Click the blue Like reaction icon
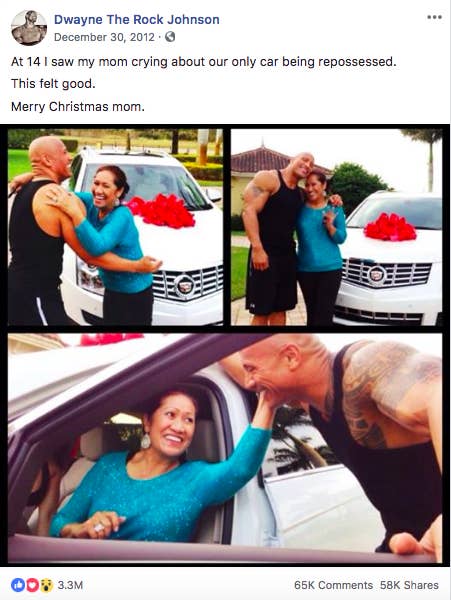This screenshot has height=600, width=451. pos(18,585)
